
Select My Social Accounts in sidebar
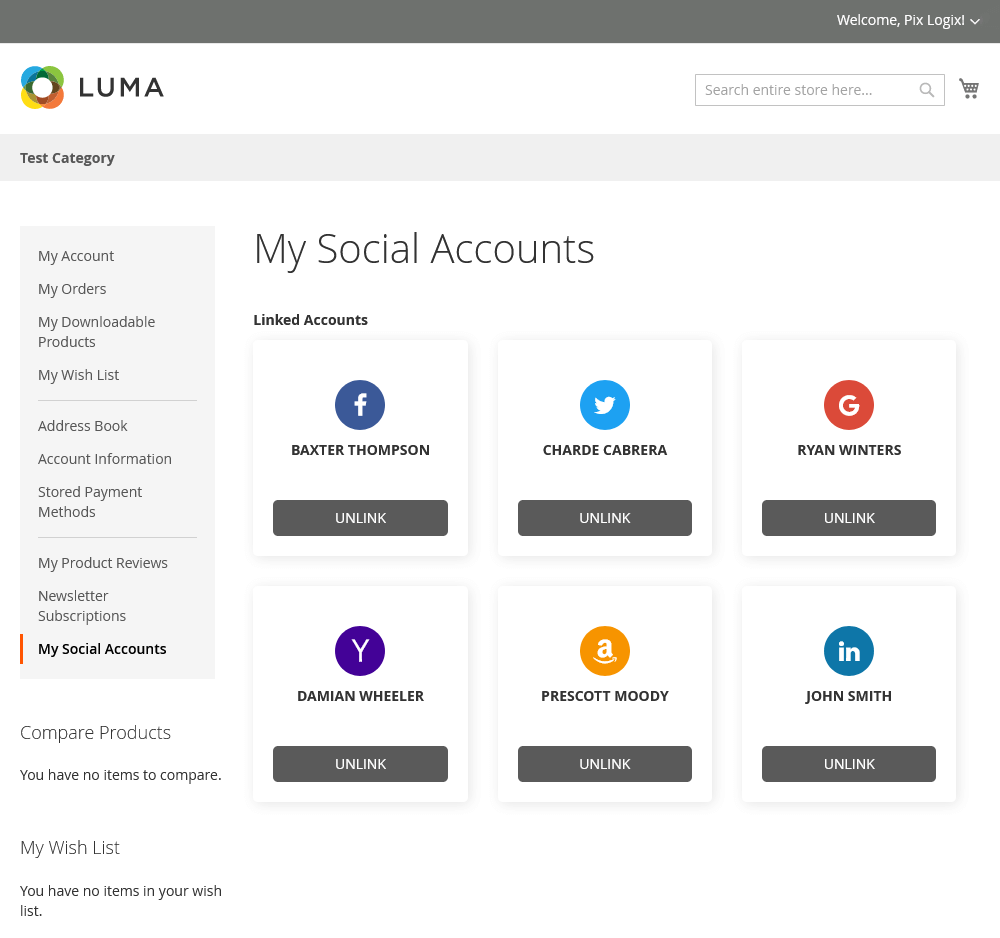click(102, 648)
